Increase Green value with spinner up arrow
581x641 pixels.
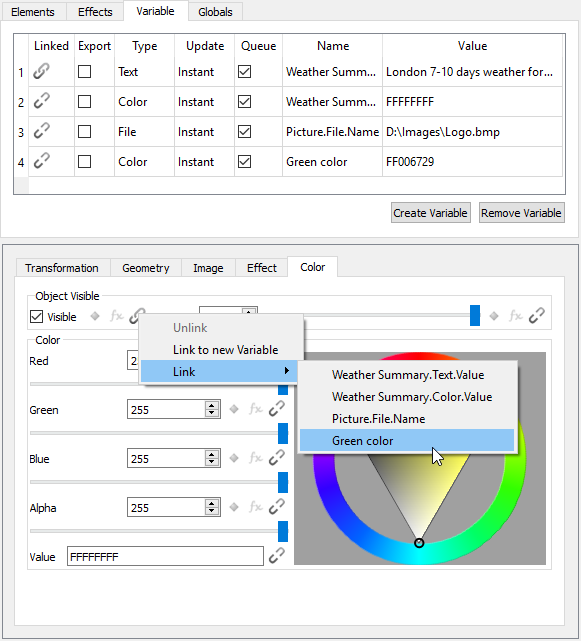point(212,406)
